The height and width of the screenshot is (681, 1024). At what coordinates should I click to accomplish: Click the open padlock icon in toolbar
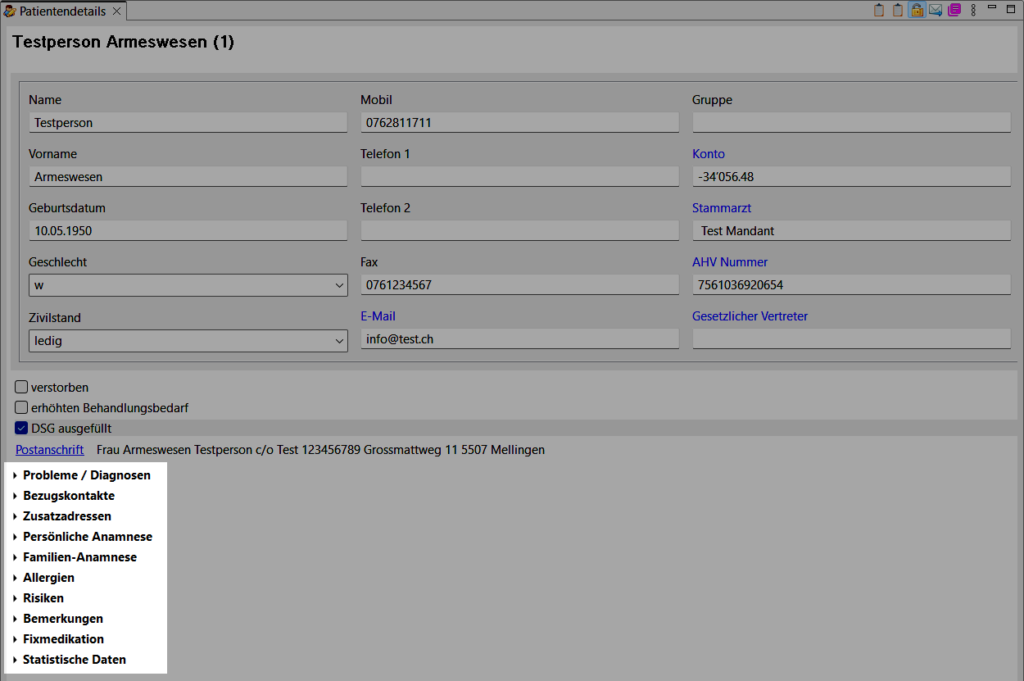pyautogui.click(x=916, y=10)
